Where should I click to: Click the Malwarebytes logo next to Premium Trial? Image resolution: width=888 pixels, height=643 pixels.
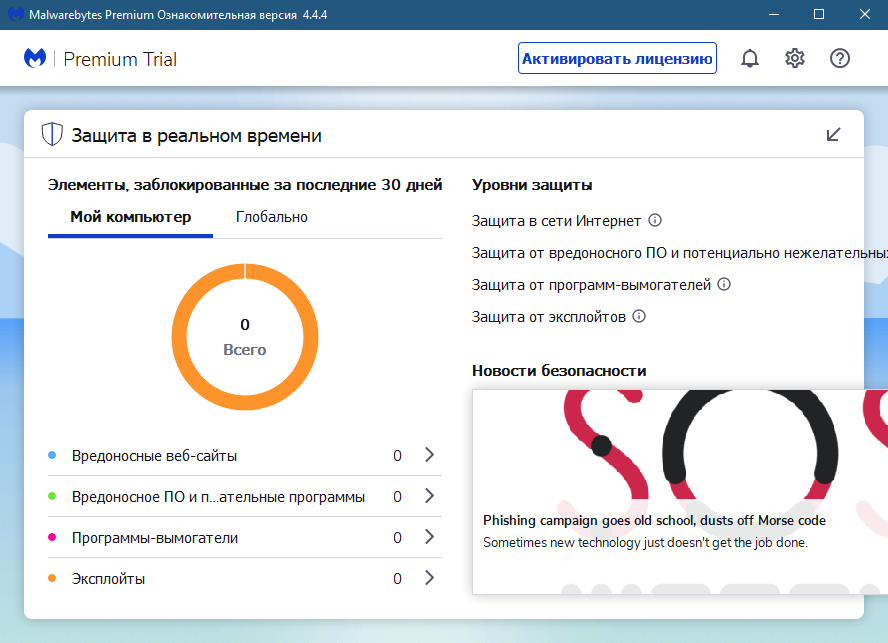[35, 58]
